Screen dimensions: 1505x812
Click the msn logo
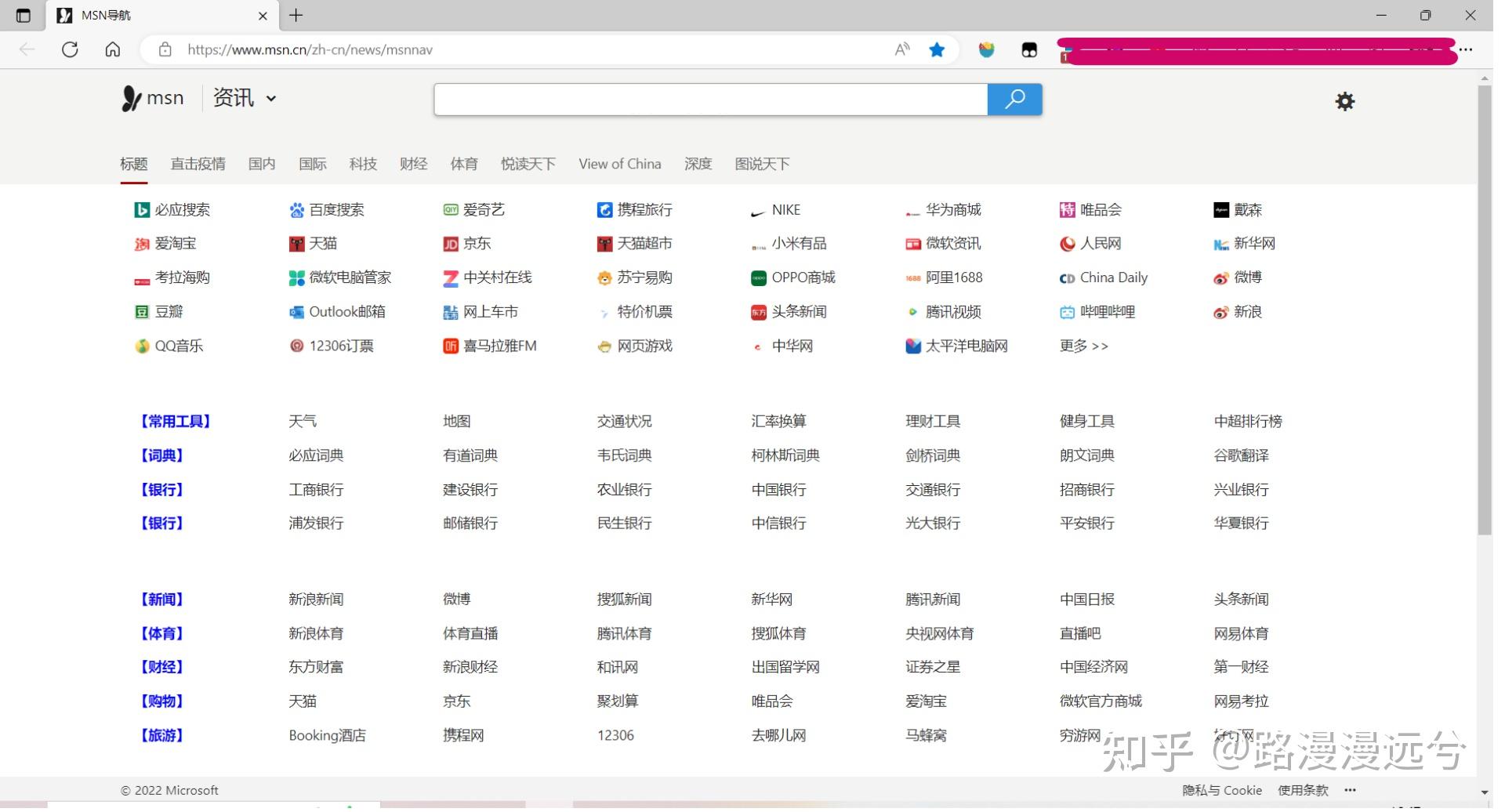point(154,99)
